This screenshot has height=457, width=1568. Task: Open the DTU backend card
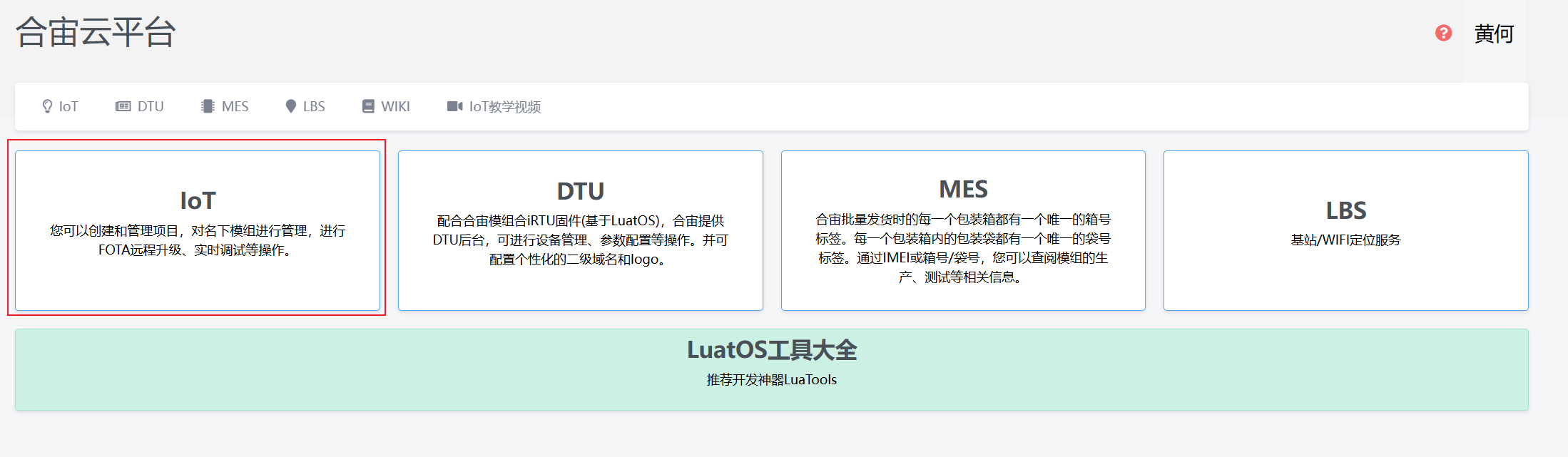pyautogui.click(x=581, y=230)
